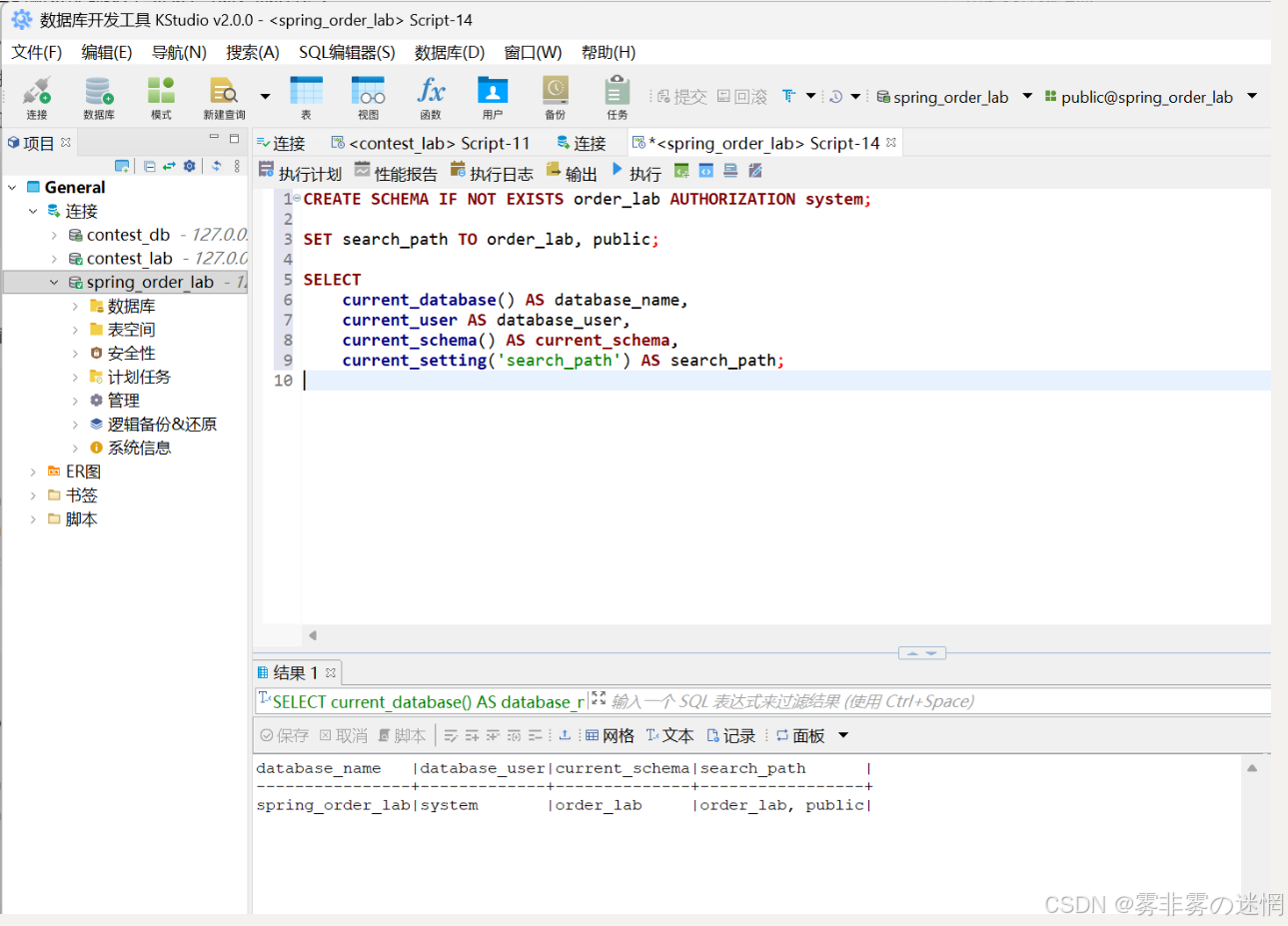This screenshot has width=1288, height=926.
Task: Expand the contest_db connection node
Action: tap(54, 235)
